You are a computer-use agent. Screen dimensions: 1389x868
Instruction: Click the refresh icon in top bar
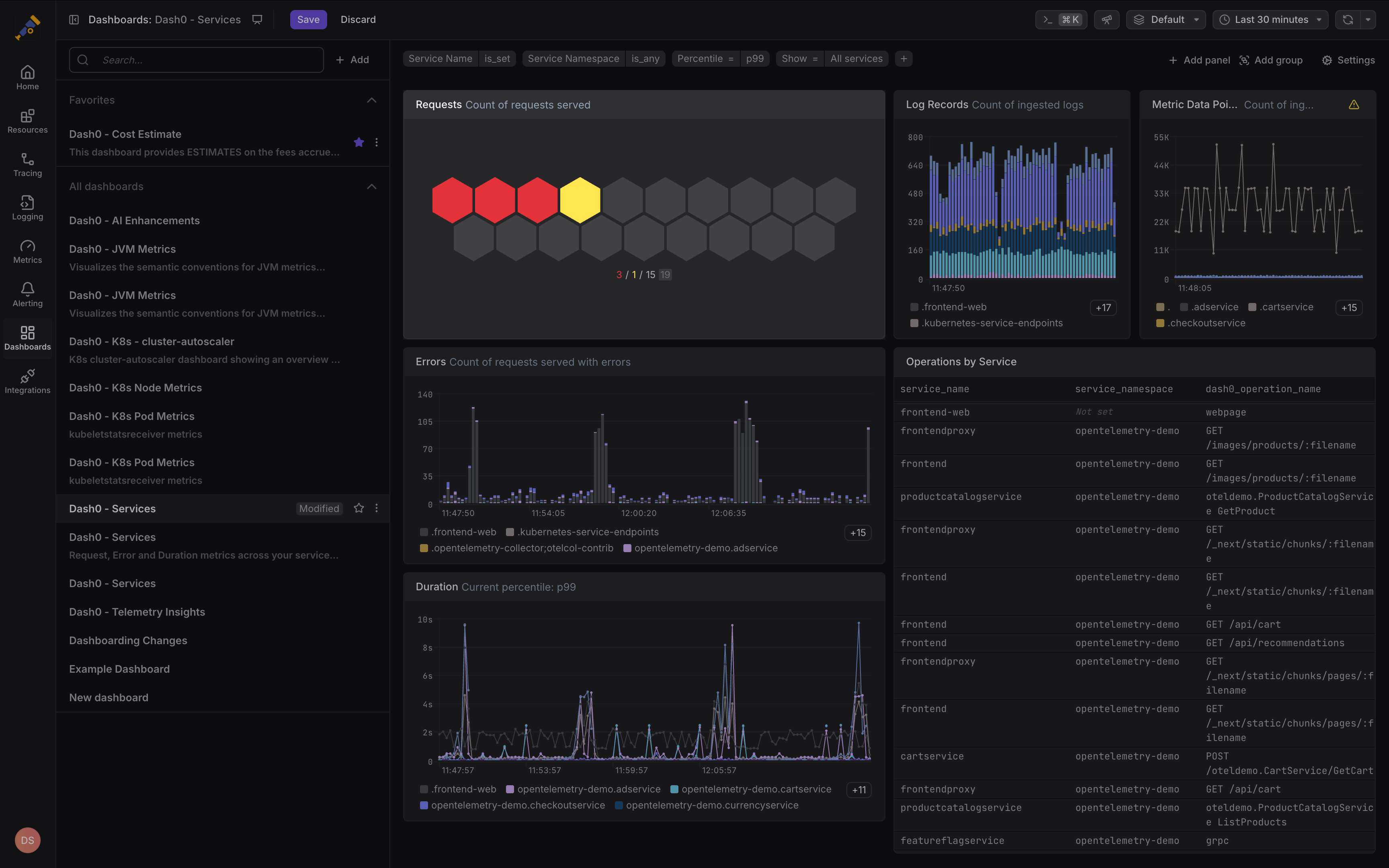[1348, 20]
